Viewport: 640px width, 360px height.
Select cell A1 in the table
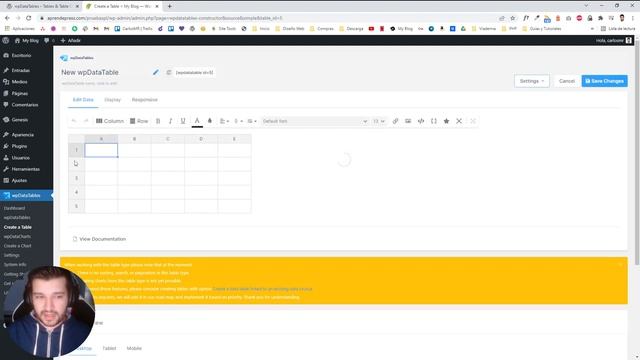coord(101,150)
